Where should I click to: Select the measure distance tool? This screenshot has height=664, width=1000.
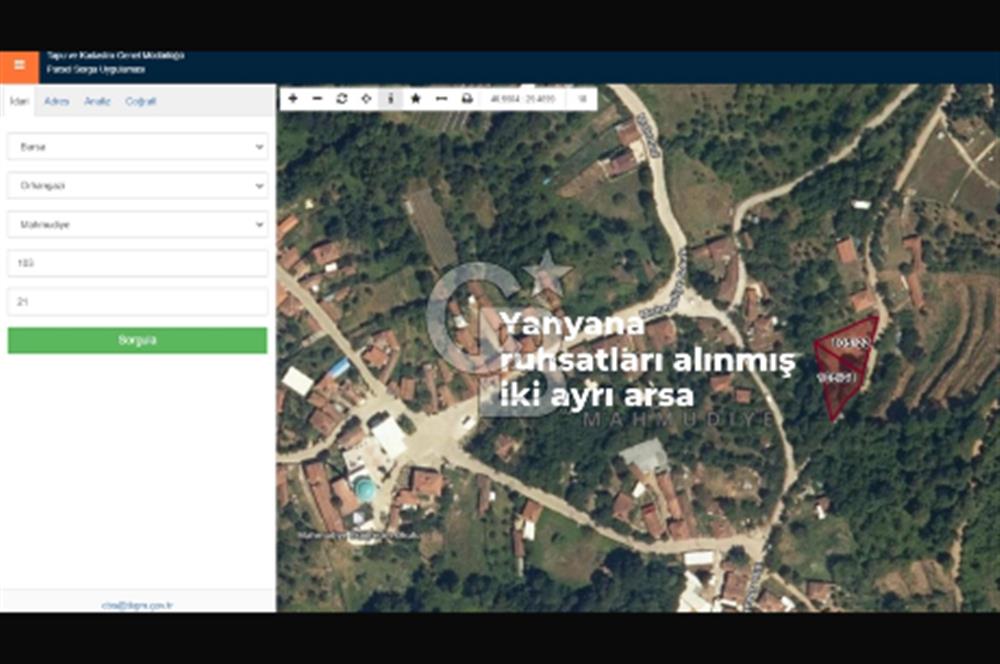[441, 99]
